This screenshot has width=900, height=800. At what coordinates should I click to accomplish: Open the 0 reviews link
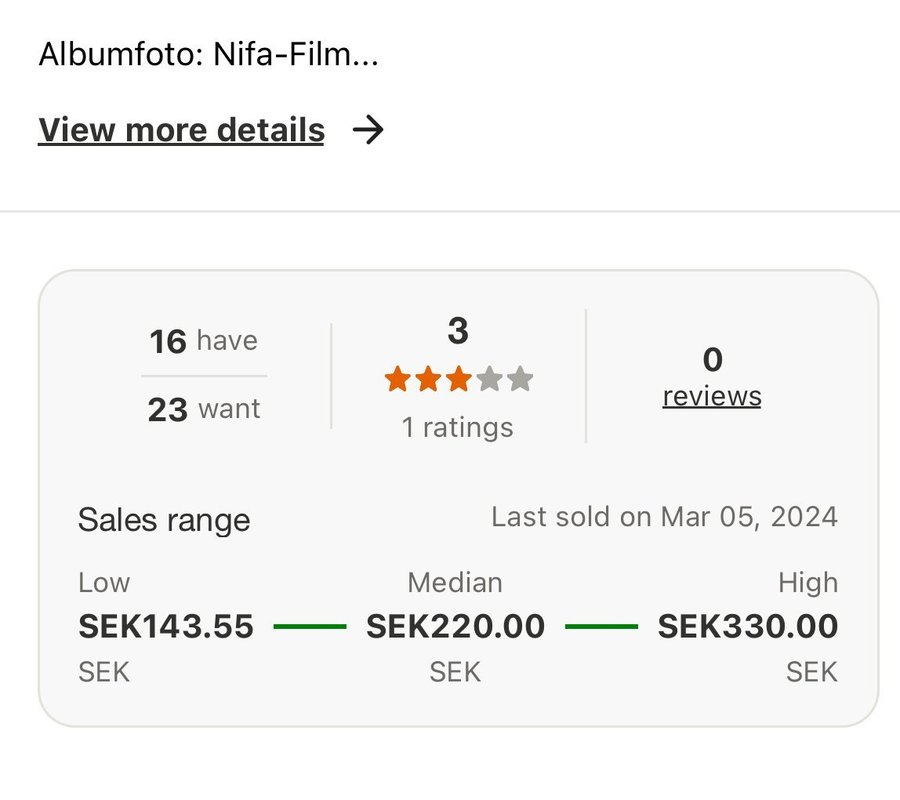(712, 396)
